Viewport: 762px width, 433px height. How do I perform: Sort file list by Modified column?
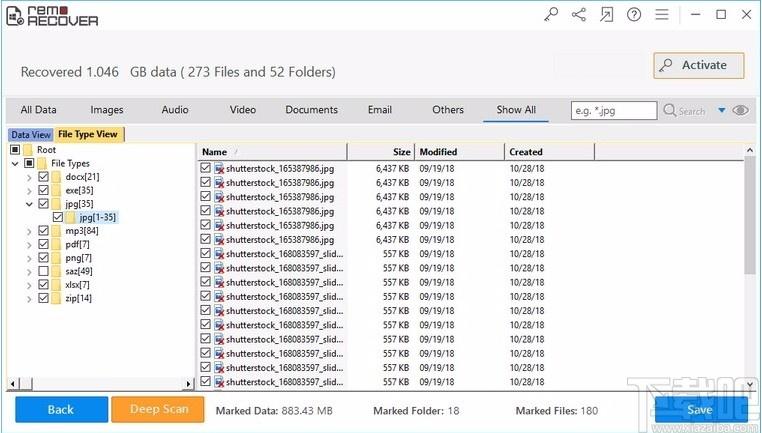[460, 152]
